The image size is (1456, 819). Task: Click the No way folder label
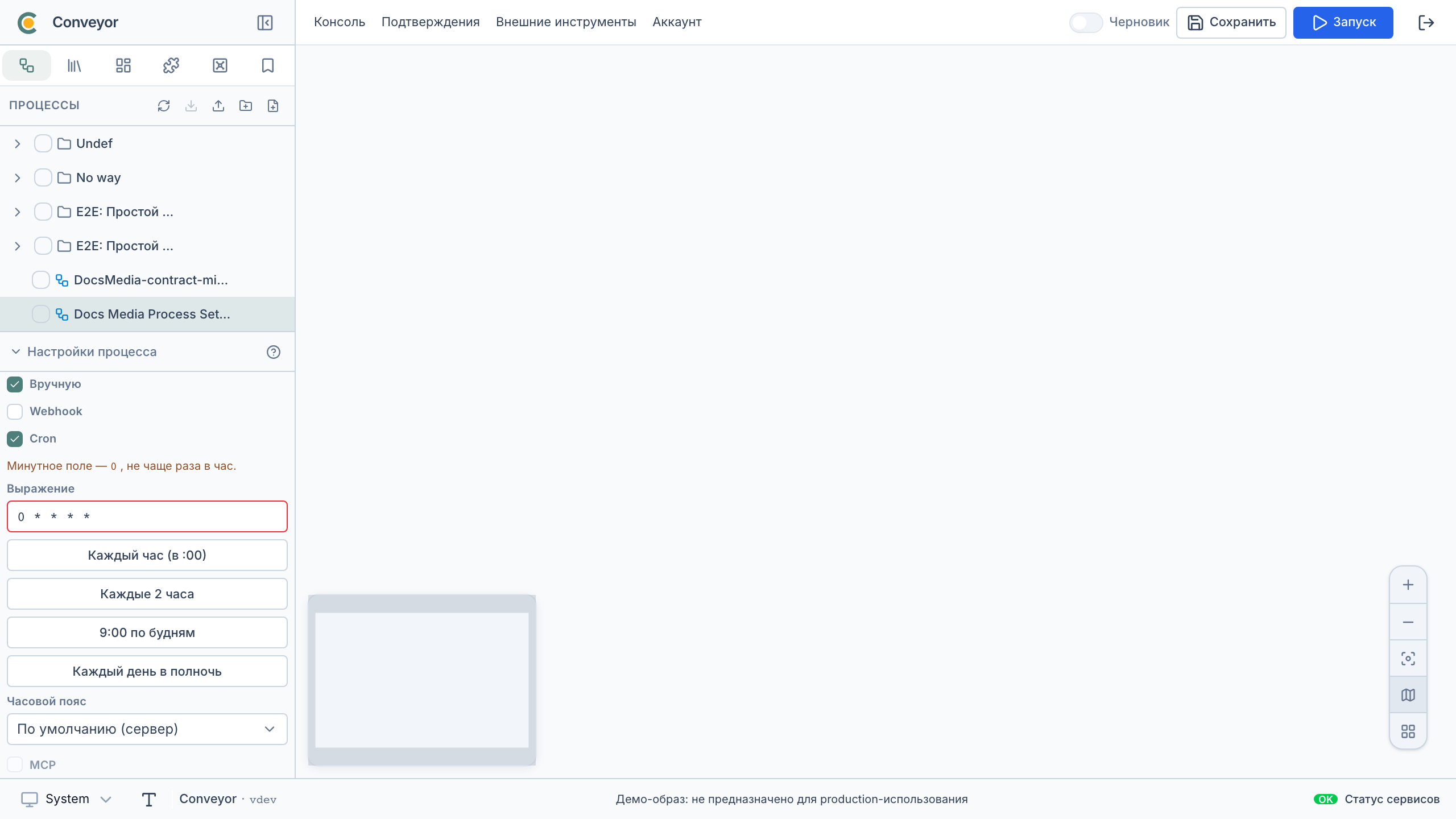point(98,178)
